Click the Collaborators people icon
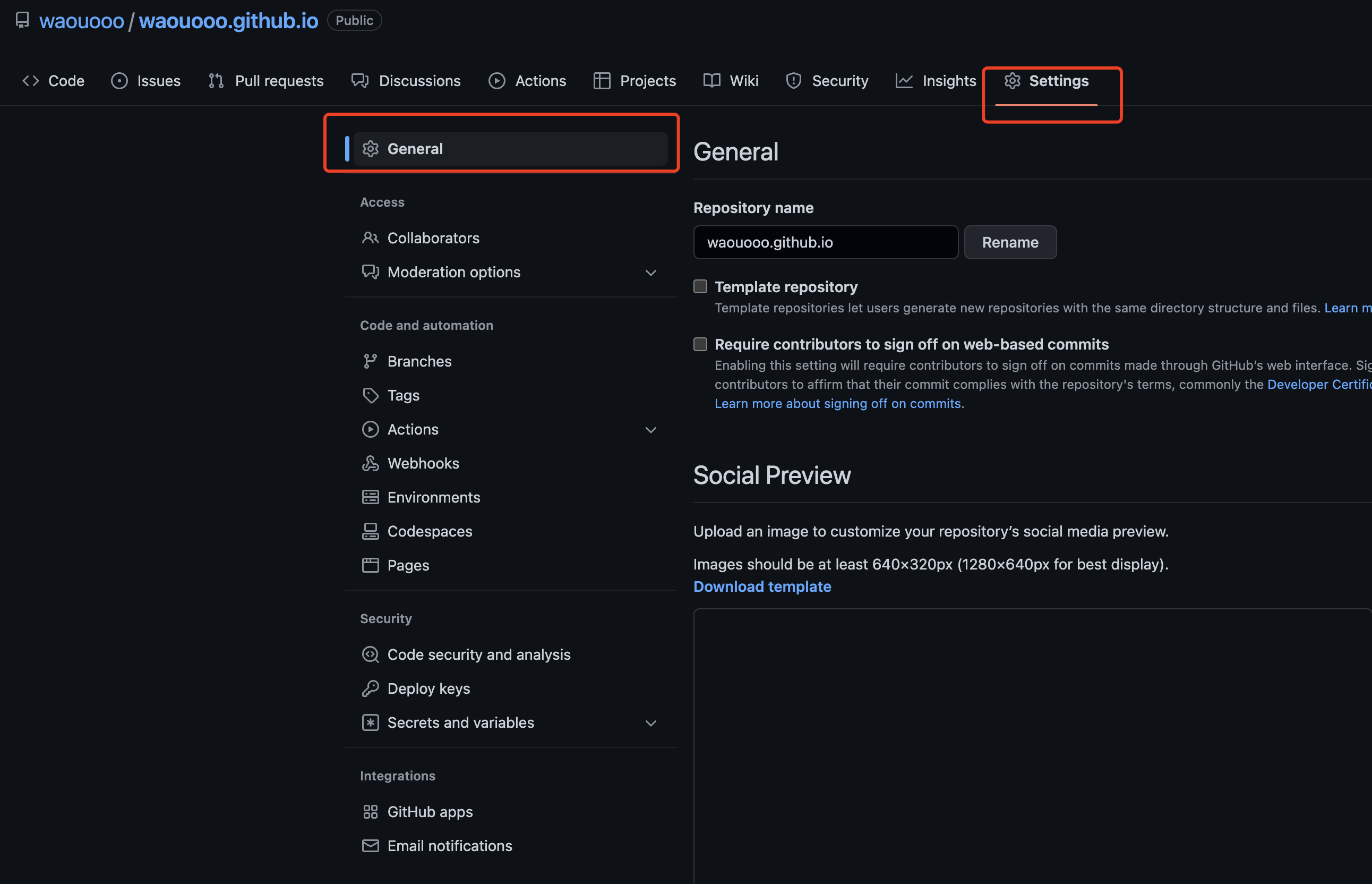 (370, 238)
